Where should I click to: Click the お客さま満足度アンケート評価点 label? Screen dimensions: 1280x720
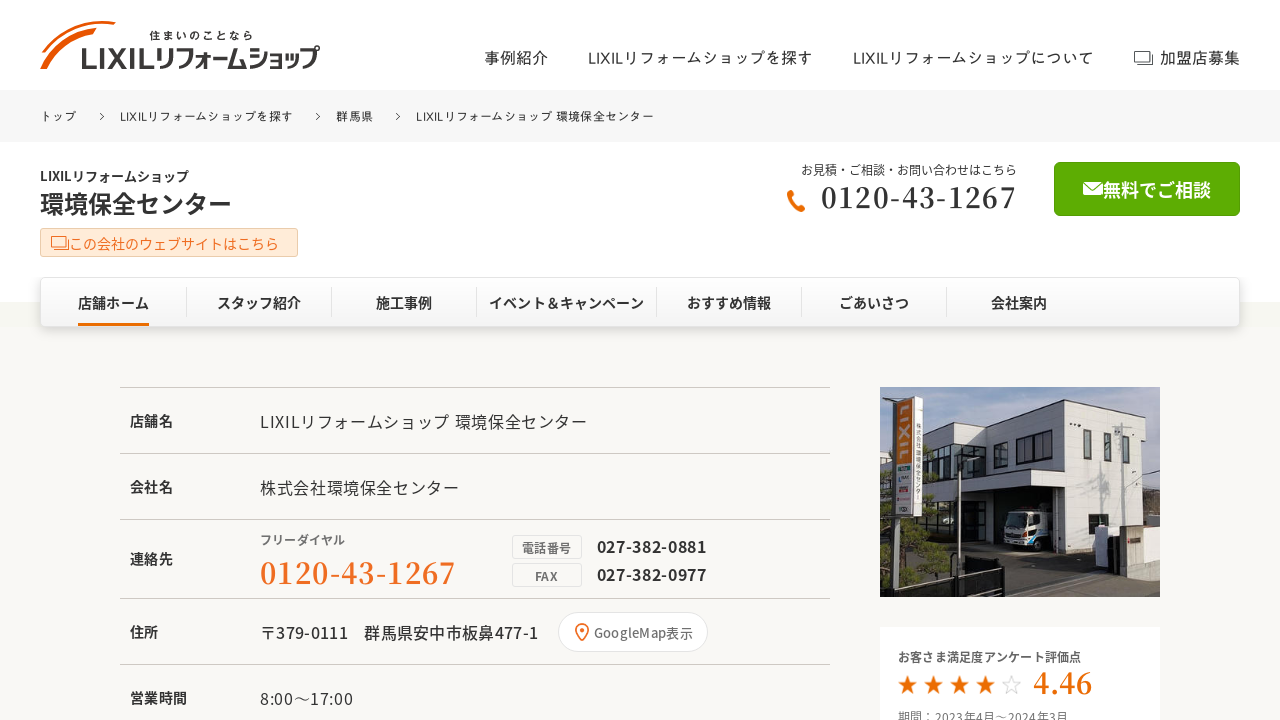click(x=989, y=657)
